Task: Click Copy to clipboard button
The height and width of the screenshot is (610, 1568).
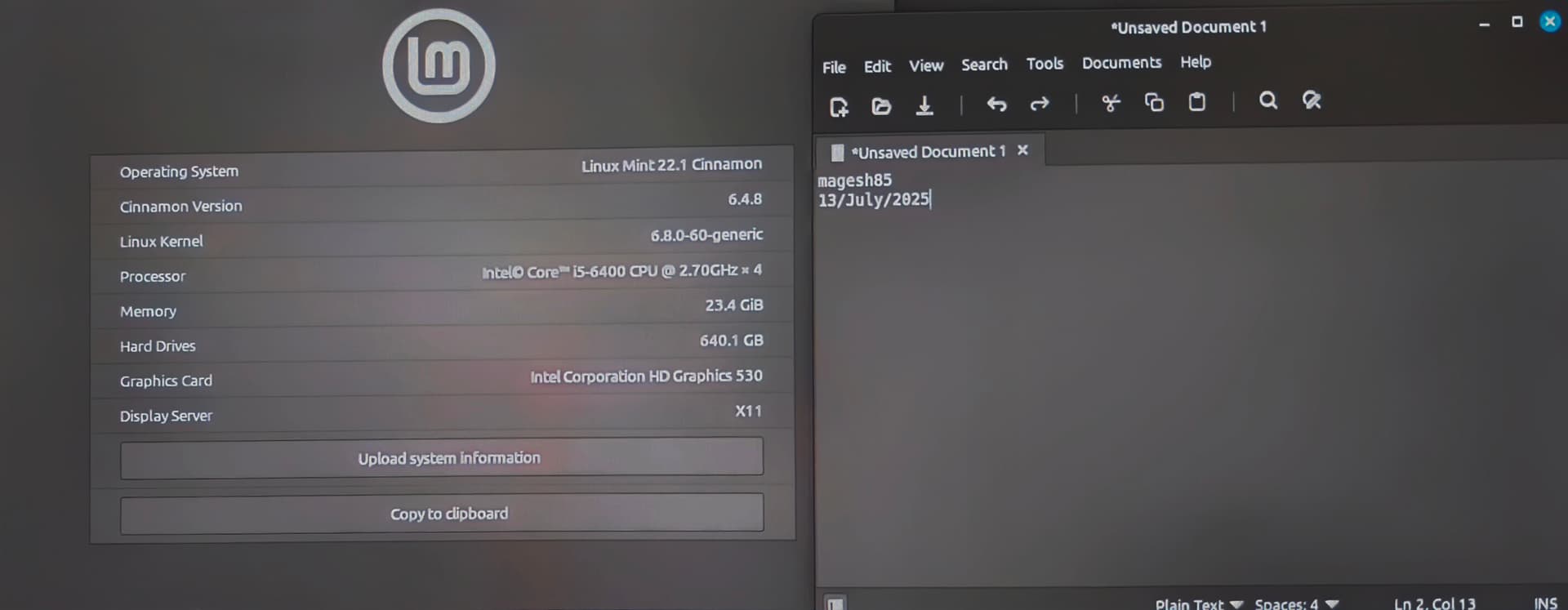Action: (442, 514)
